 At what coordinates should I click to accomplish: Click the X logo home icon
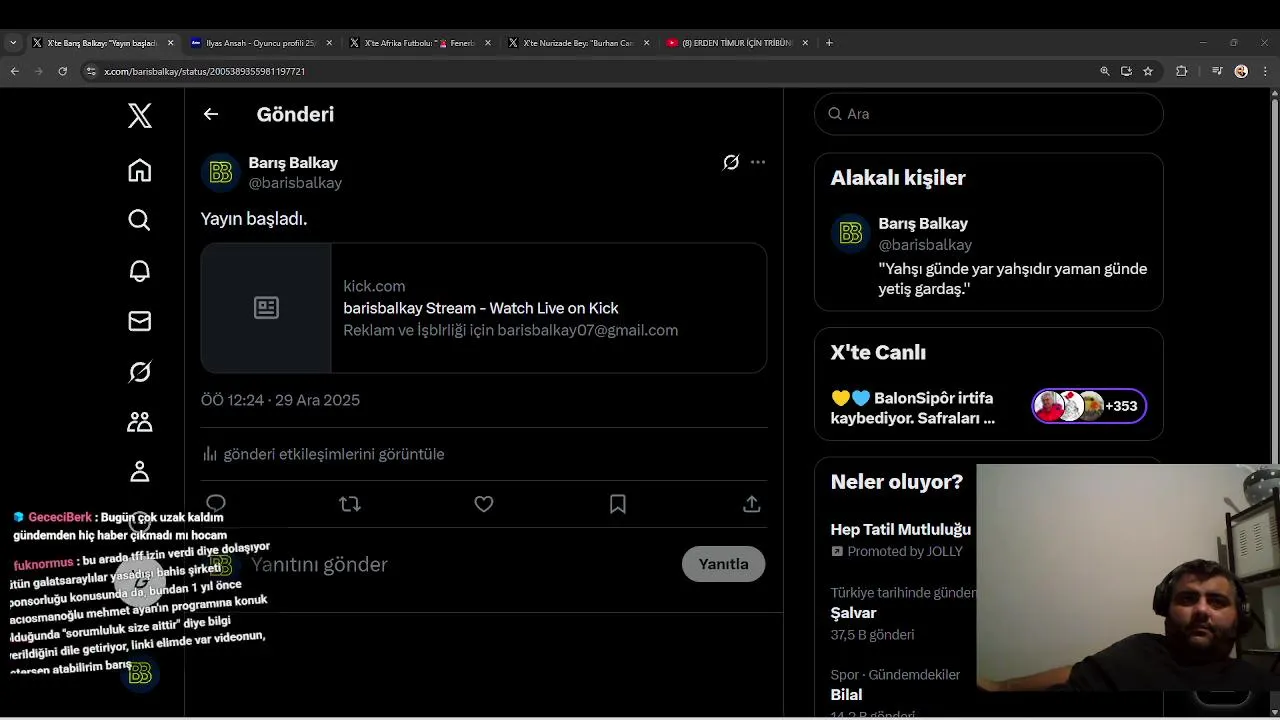(x=140, y=115)
